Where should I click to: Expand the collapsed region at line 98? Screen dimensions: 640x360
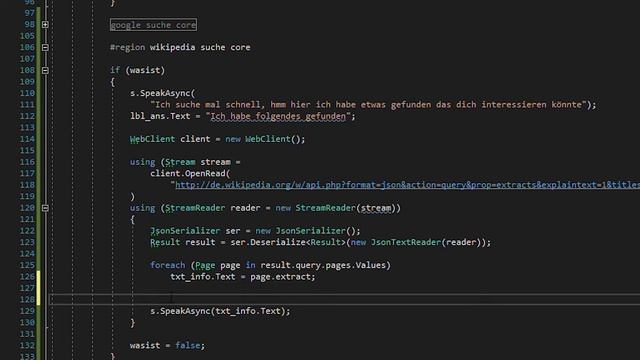pos(45,24)
